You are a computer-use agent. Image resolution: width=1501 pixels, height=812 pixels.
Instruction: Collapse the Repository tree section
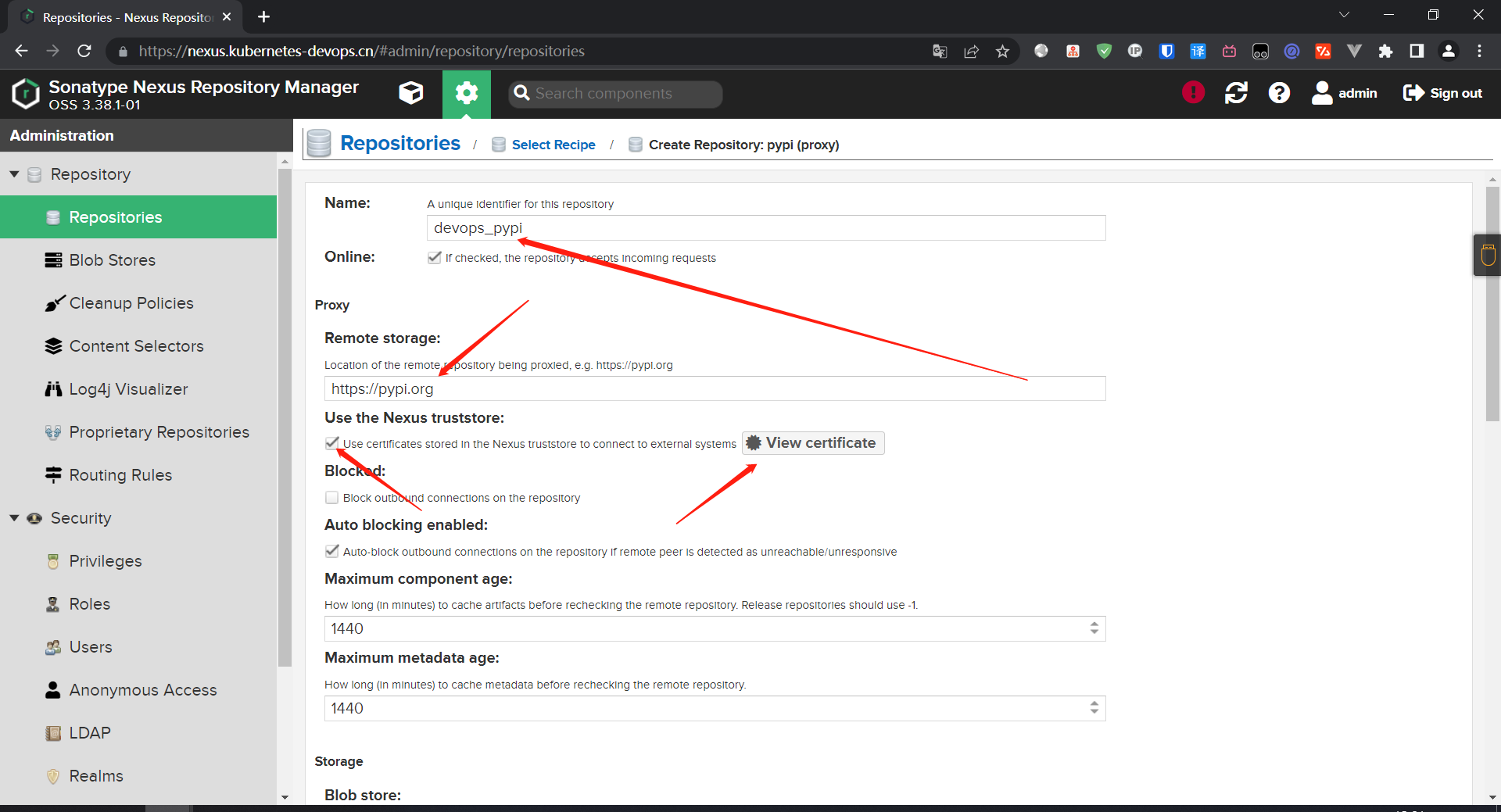[x=14, y=173]
